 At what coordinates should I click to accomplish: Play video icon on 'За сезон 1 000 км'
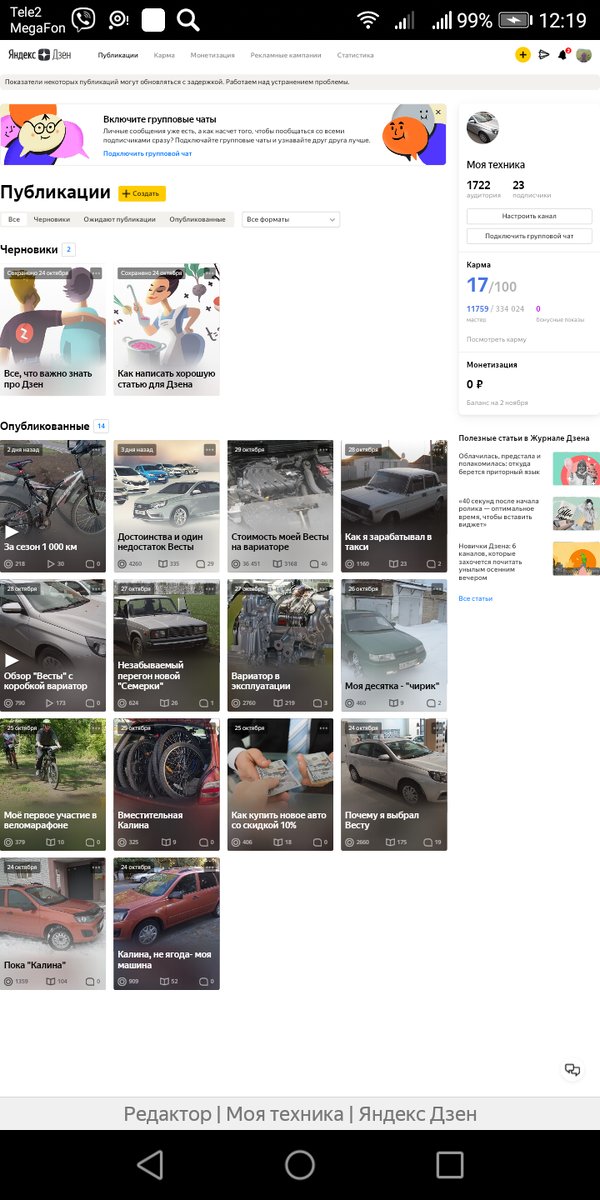click(x=12, y=532)
